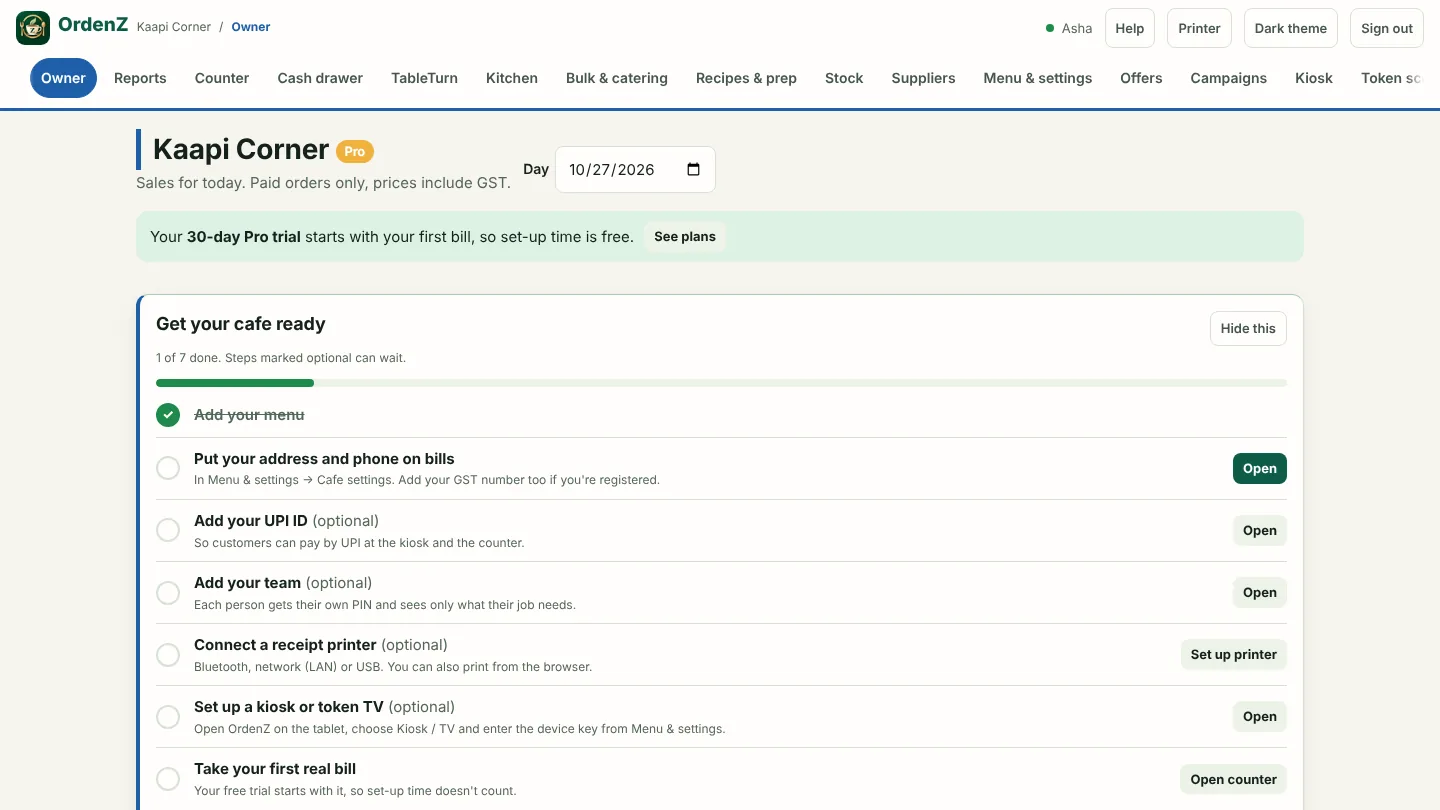Open the date picker calendar icon
The image size is (1440, 810).
[x=694, y=169]
